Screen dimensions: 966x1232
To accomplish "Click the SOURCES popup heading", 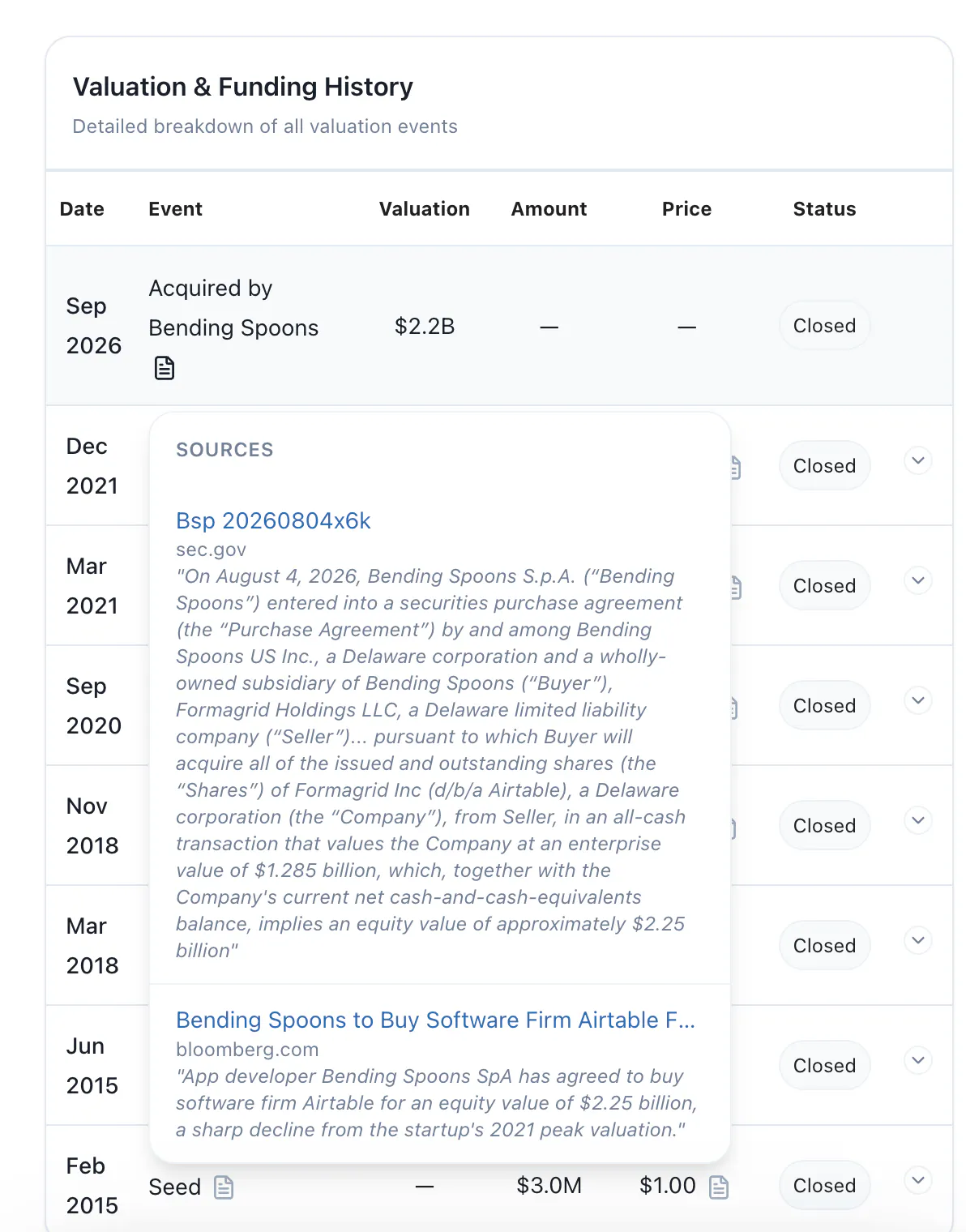I will tap(224, 450).
